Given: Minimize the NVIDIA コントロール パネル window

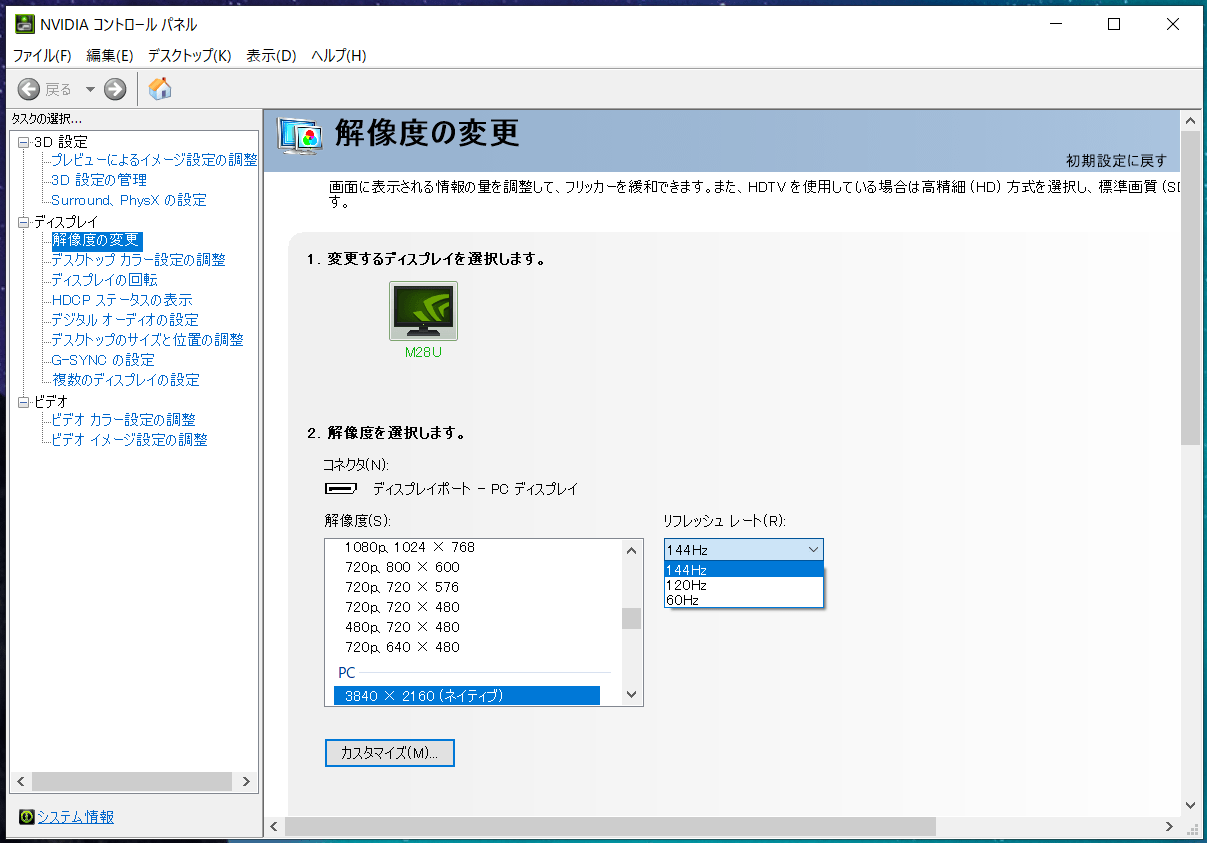Looking at the screenshot, I should [1055, 25].
